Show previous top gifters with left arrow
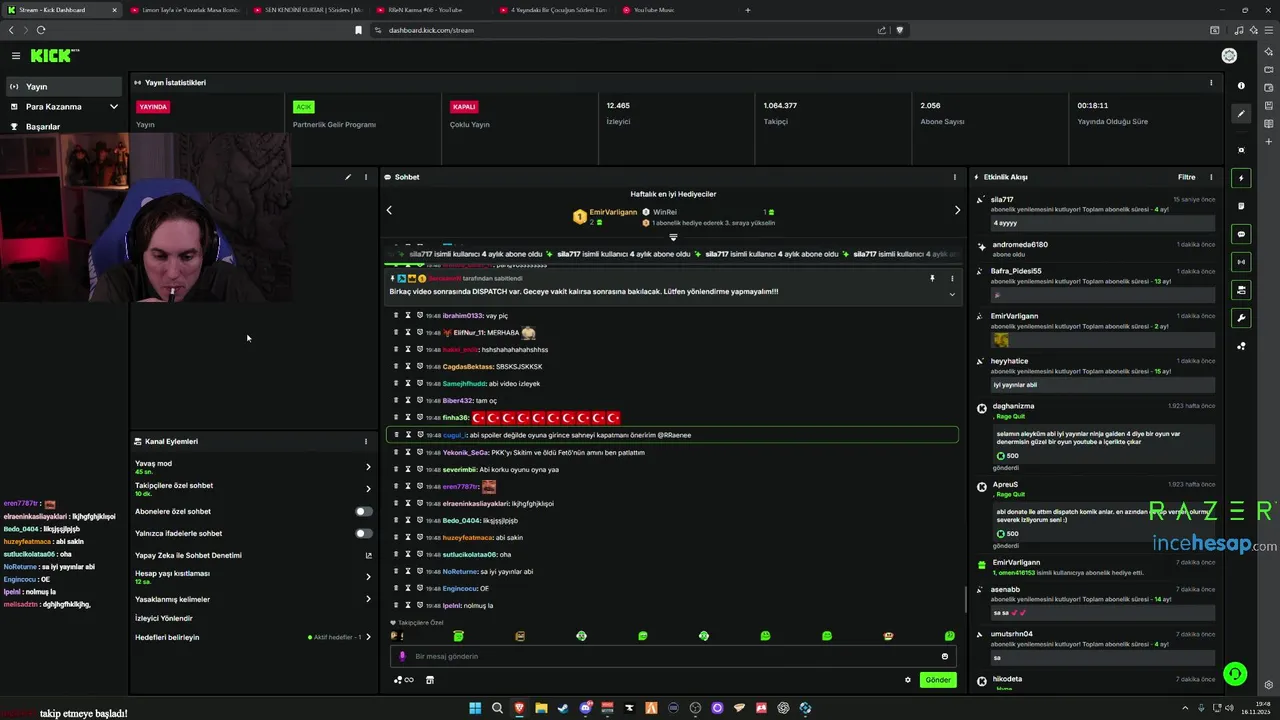Viewport: 1280px width, 720px height. [x=389, y=210]
